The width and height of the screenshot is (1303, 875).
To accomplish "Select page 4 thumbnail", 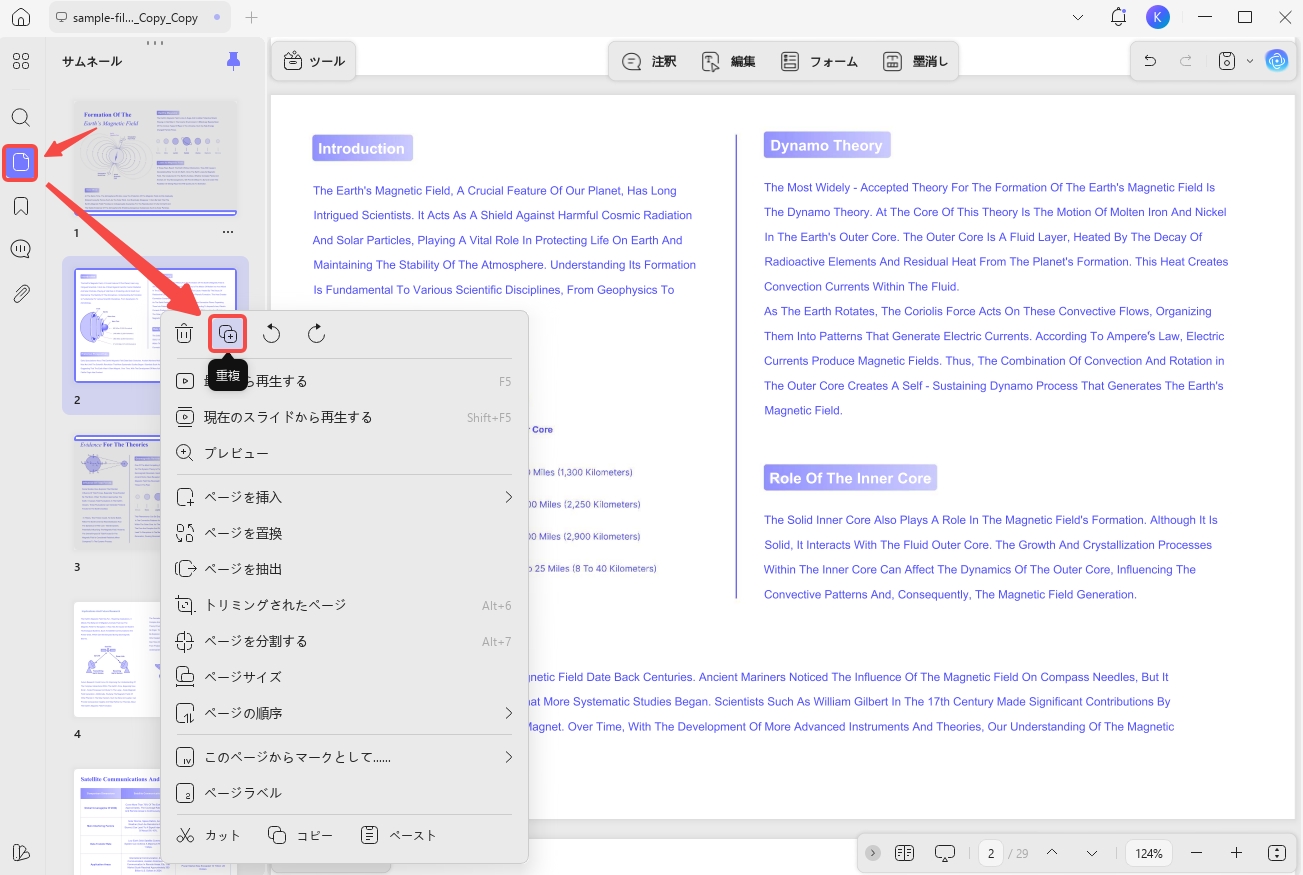I will click(118, 659).
